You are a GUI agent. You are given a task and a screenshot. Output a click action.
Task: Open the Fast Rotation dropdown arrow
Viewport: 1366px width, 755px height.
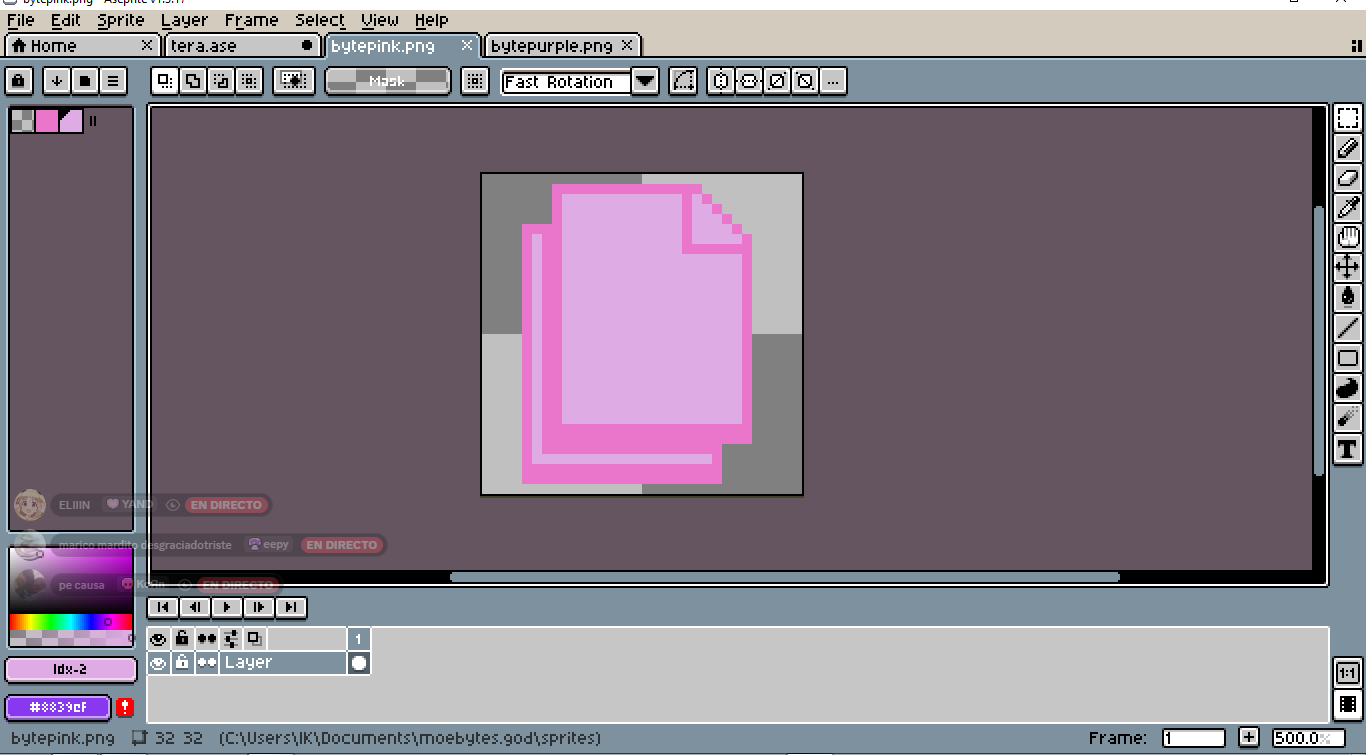point(645,82)
